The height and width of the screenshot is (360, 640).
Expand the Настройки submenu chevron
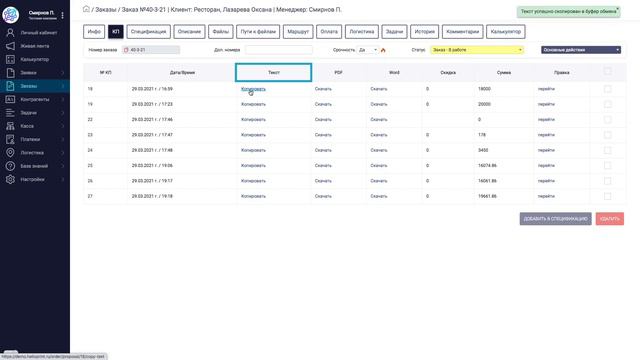click(x=63, y=179)
